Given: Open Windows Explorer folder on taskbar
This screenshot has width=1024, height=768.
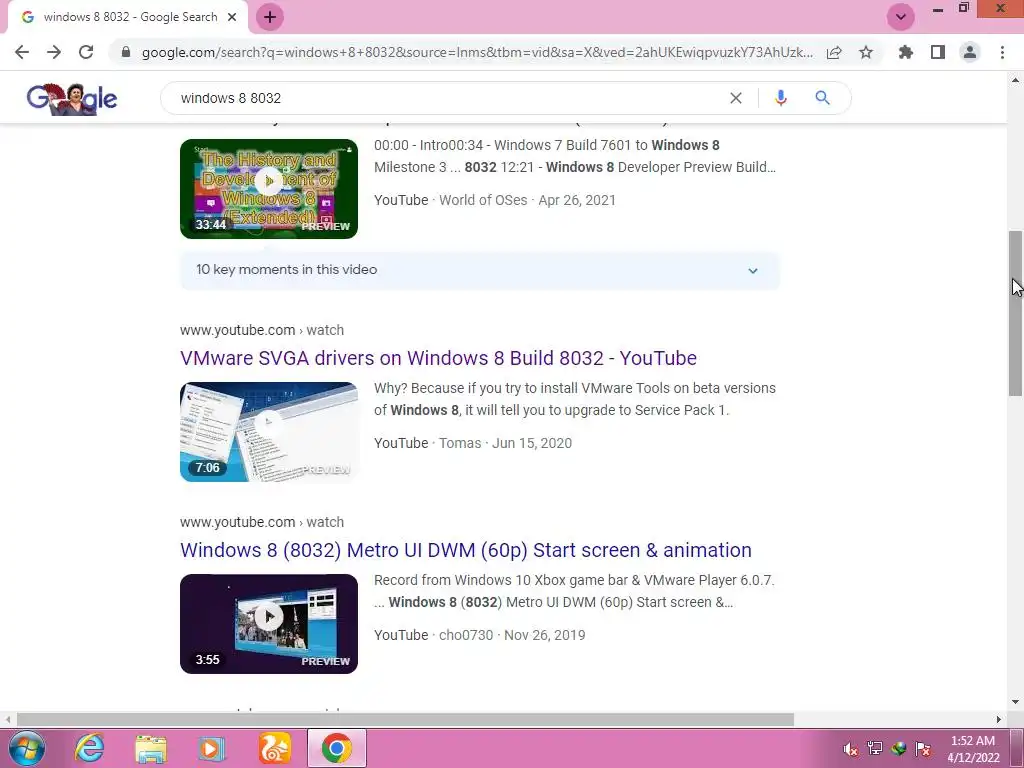Looking at the screenshot, I should tap(151, 749).
